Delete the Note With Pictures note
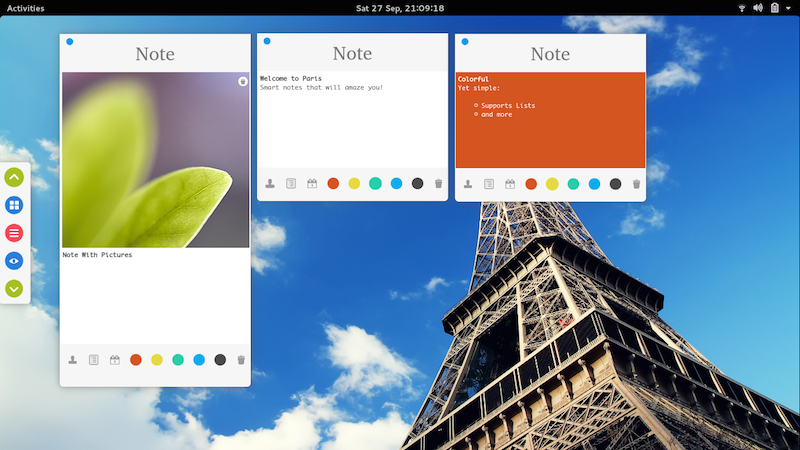Image resolution: width=800 pixels, height=450 pixels. pos(241,360)
